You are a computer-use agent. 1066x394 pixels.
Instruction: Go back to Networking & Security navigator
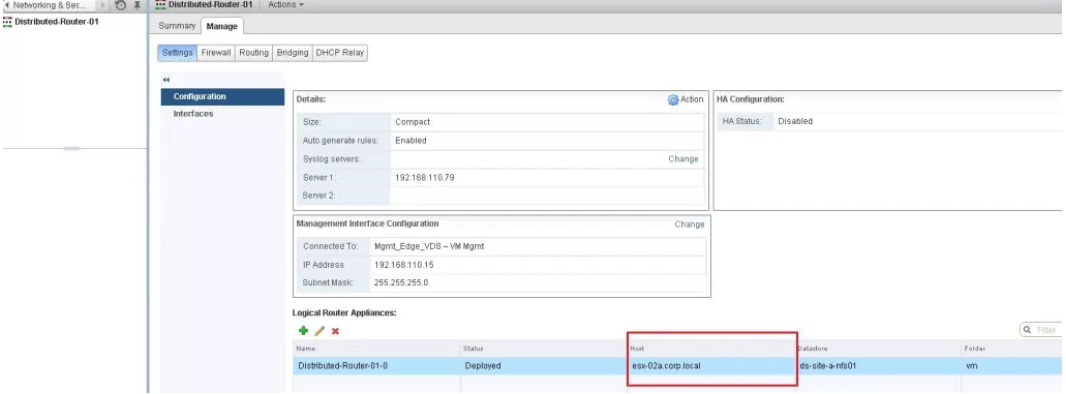tap(45, 5)
